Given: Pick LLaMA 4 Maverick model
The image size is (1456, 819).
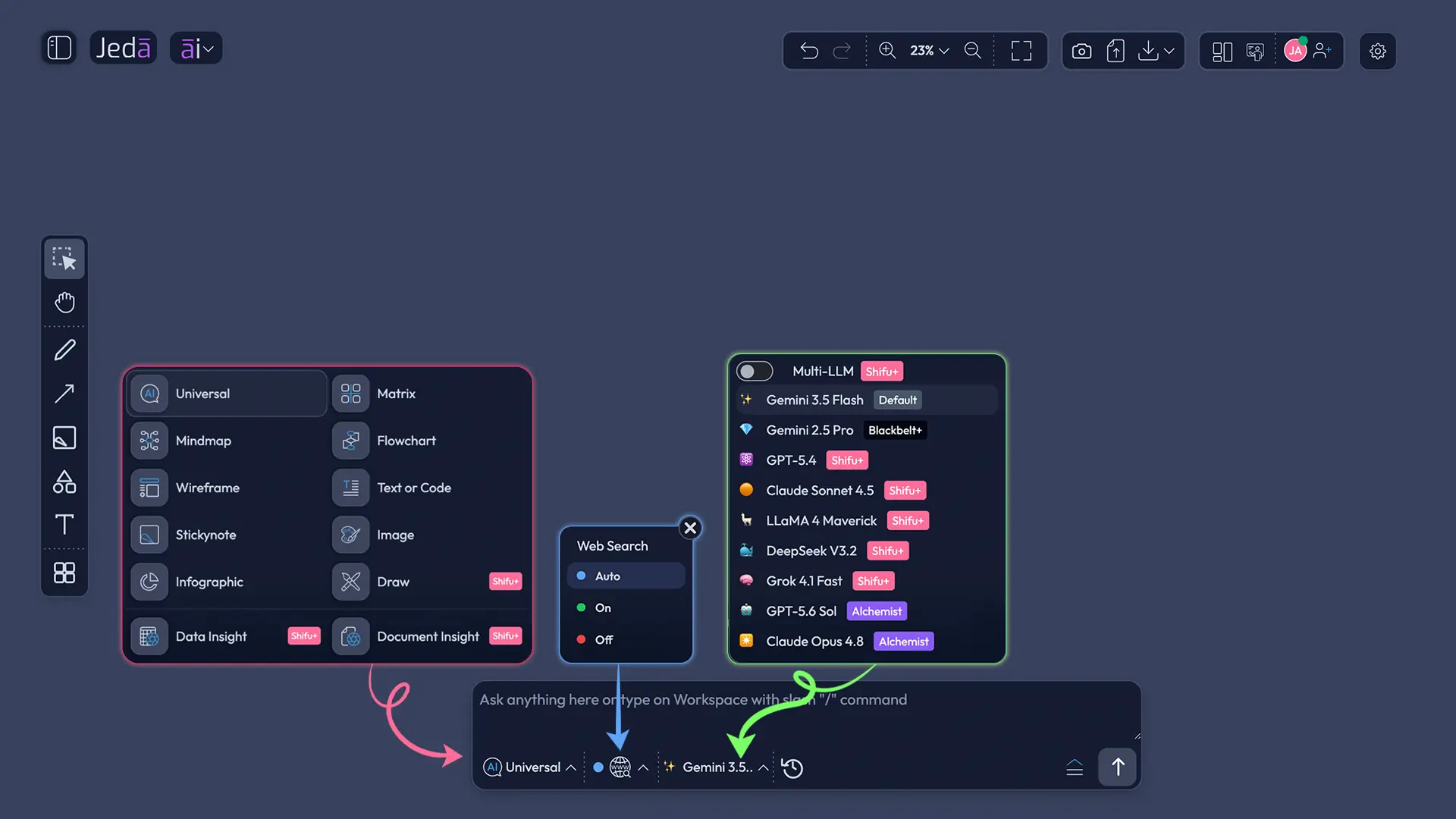Looking at the screenshot, I should pyautogui.click(x=867, y=521).
